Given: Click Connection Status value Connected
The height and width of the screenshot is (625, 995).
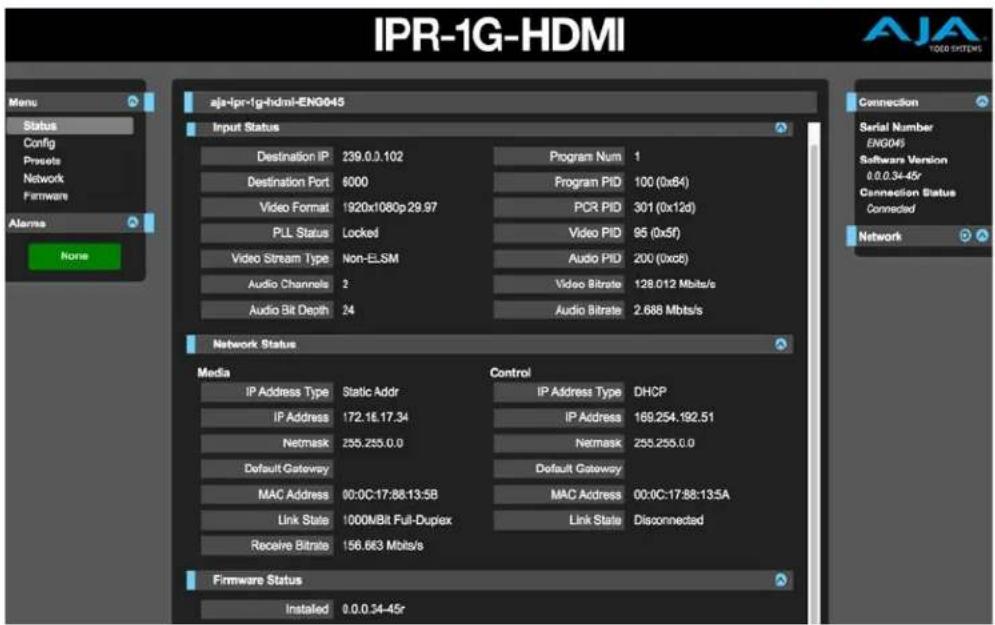Looking at the screenshot, I should (890, 209).
